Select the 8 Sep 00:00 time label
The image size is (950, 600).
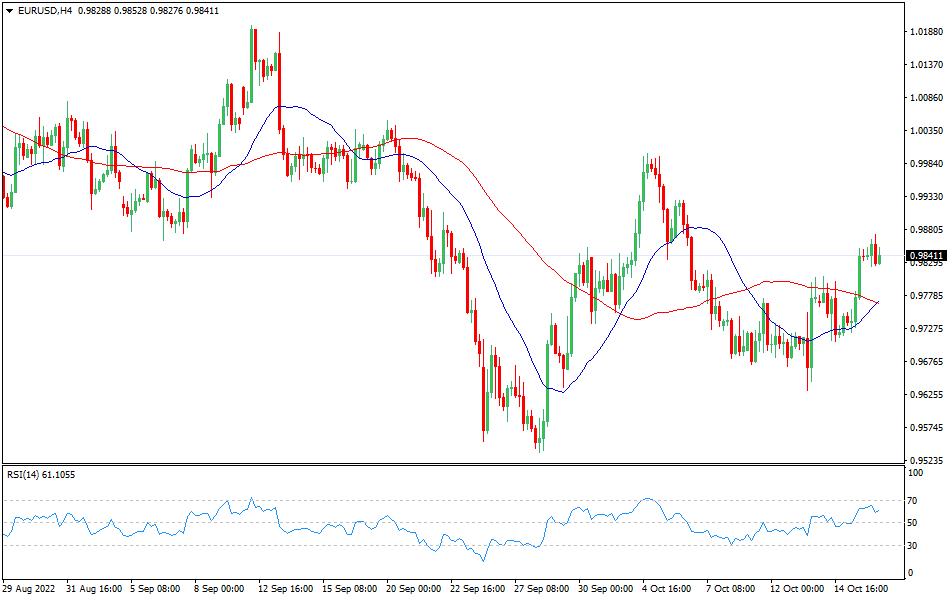point(219,589)
